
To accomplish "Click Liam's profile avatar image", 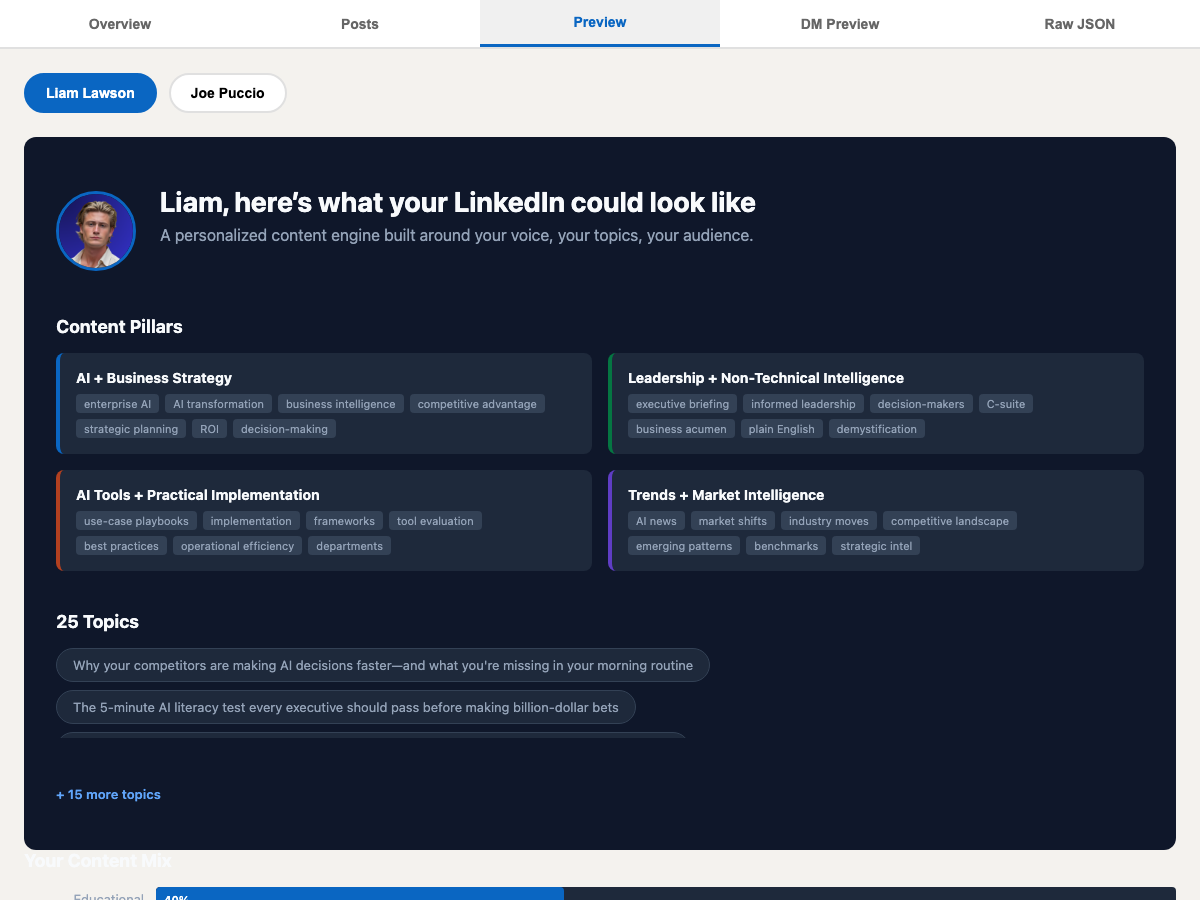I will (x=95, y=230).
